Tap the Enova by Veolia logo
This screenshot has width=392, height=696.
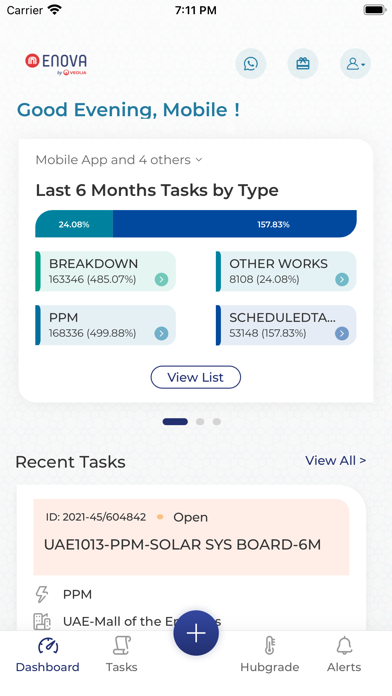coord(56,64)
